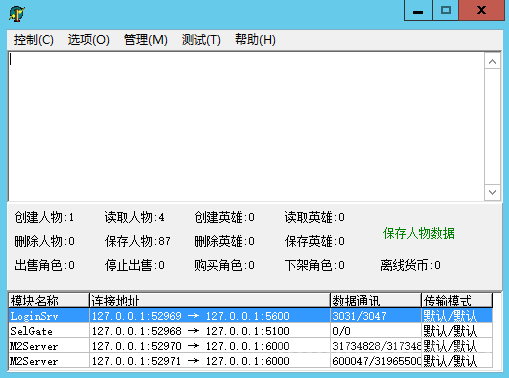Click the 读取英雄:0 counter
The image size is (509, 378).
[x=315, y=217]
